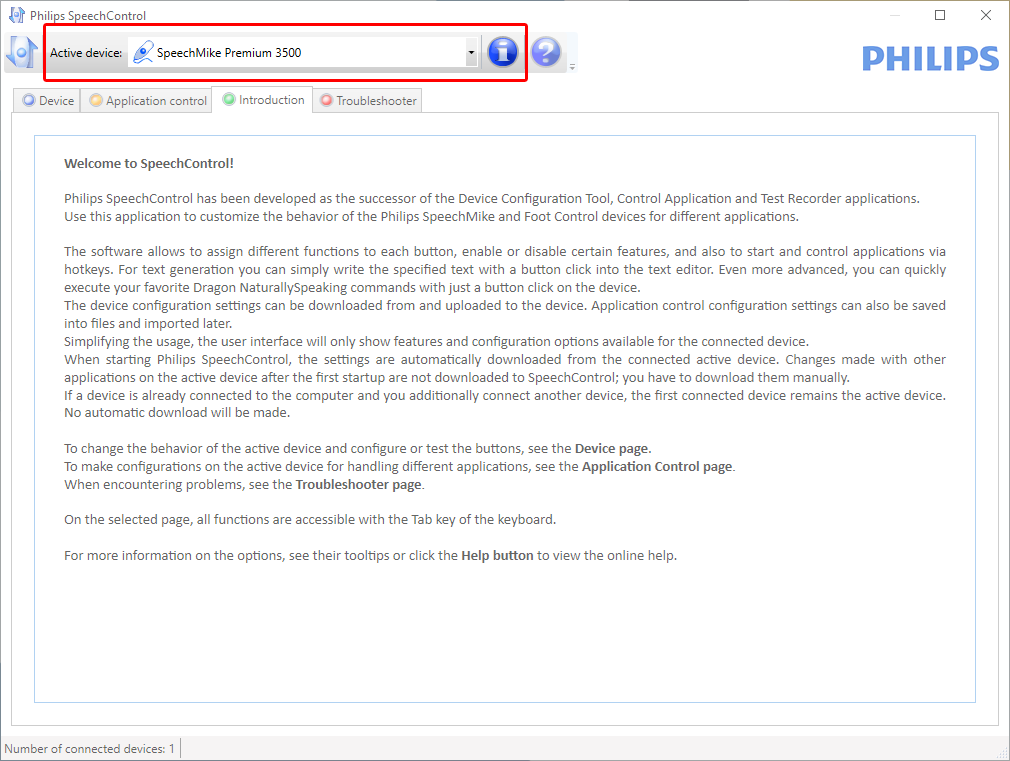
Task: Click the bold 'Application Control page' text
Action: click(x=657, y=467)
